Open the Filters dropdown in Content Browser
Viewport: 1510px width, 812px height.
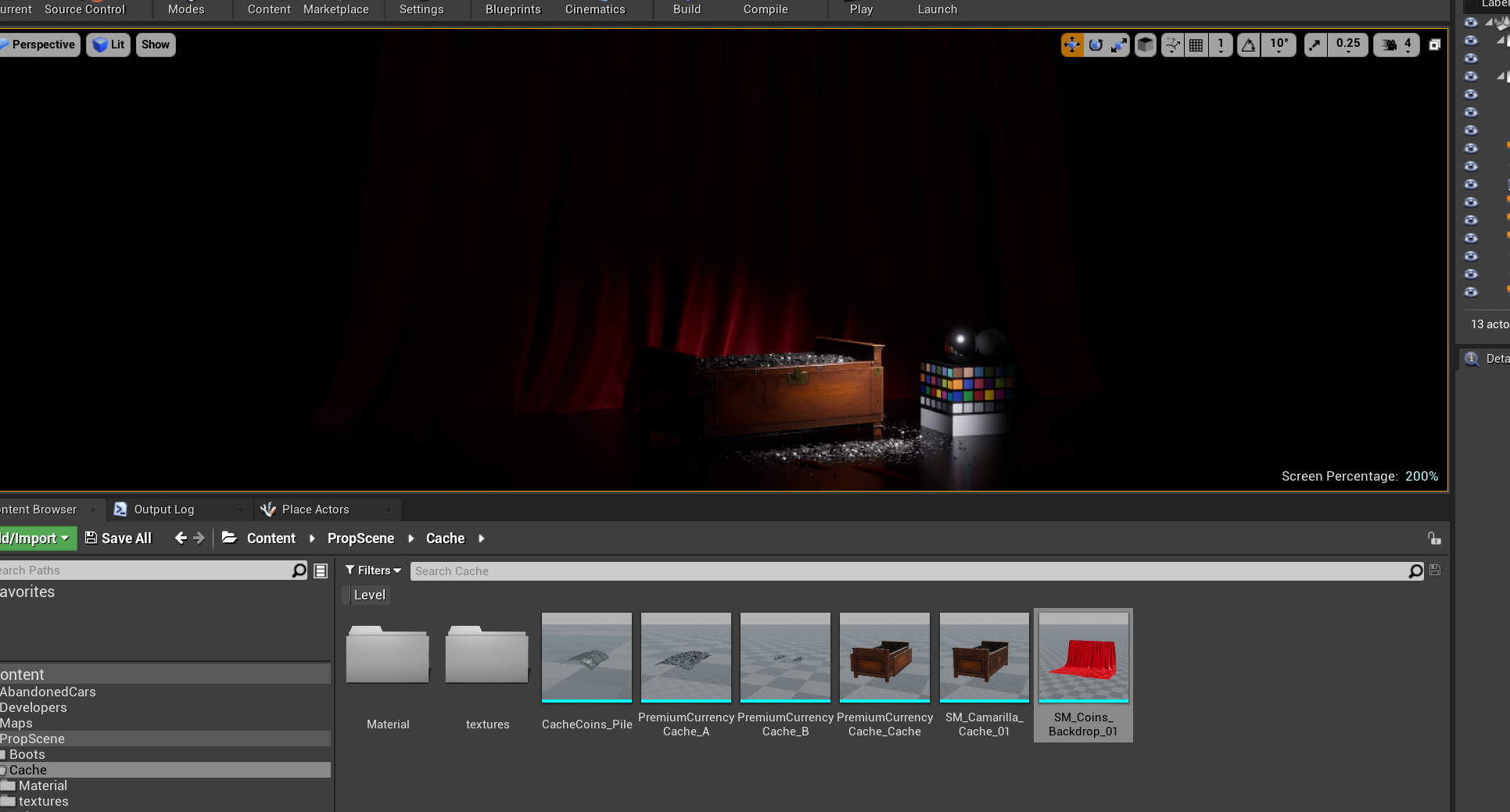click(373, 571)
